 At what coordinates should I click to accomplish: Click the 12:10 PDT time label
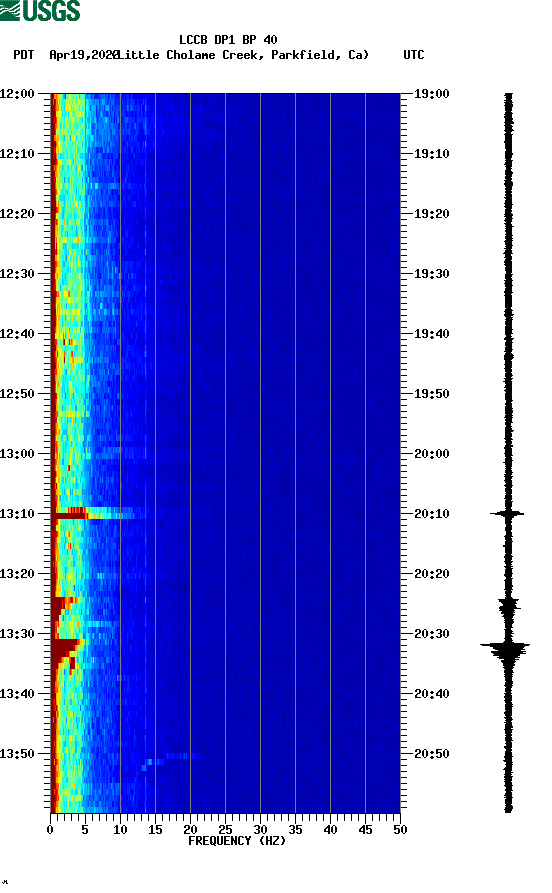coord(17,154)
